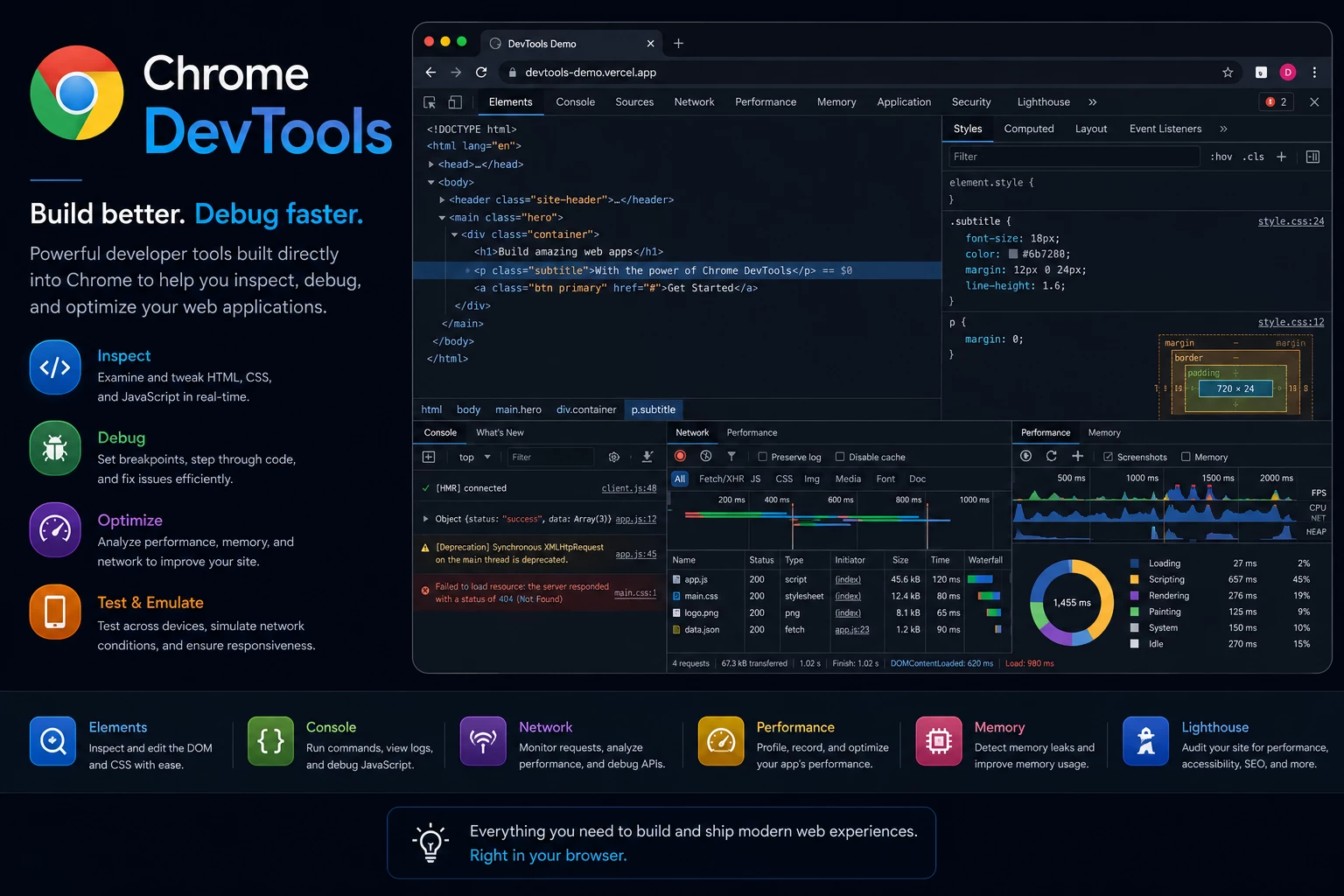Viewport: 1344px width, 896px height.
Task: Check the performance Memory checkbox
Action: tap(1186, 457)
